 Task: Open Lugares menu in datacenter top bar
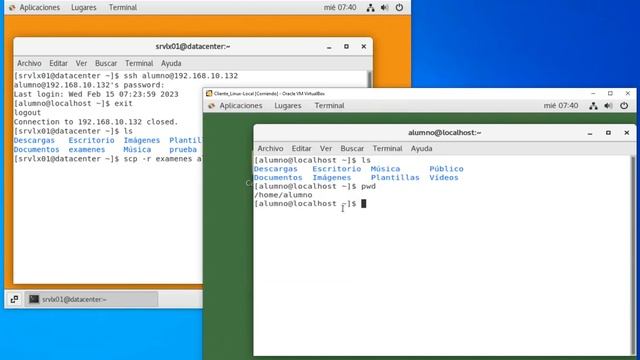coord(84,7)
